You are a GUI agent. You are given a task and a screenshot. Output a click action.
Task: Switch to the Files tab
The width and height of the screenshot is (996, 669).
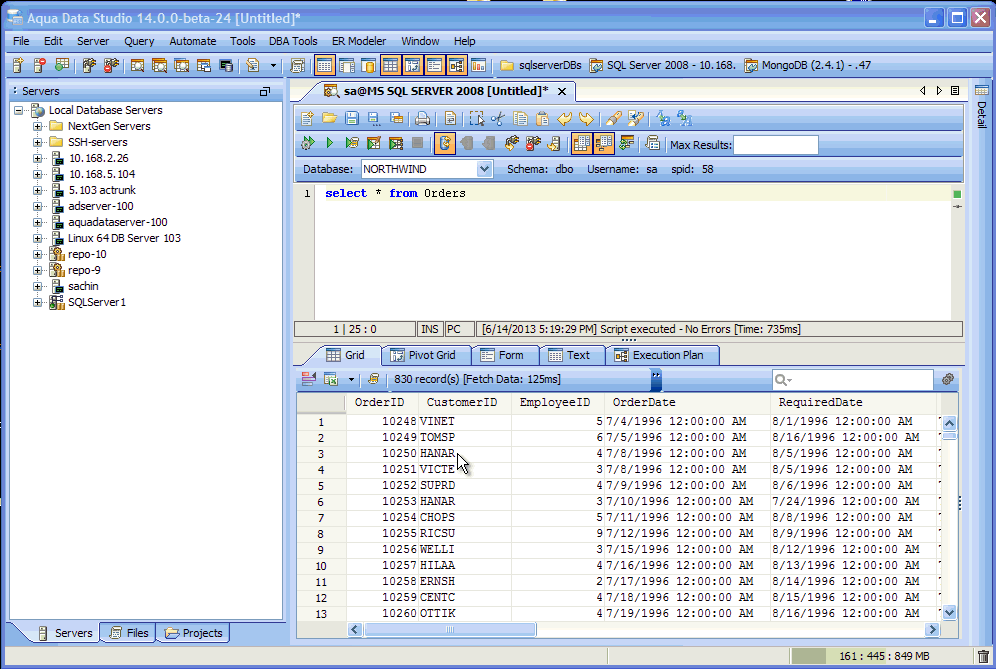(129, 633)
